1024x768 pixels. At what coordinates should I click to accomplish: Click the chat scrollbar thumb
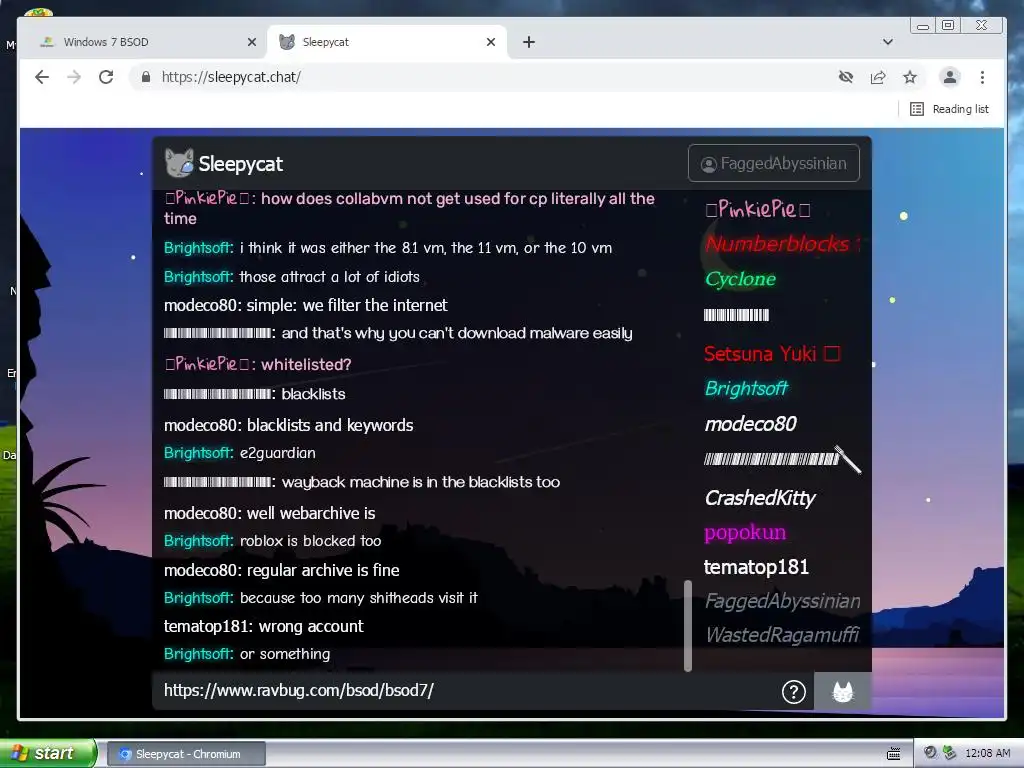(x=688, y=626)
